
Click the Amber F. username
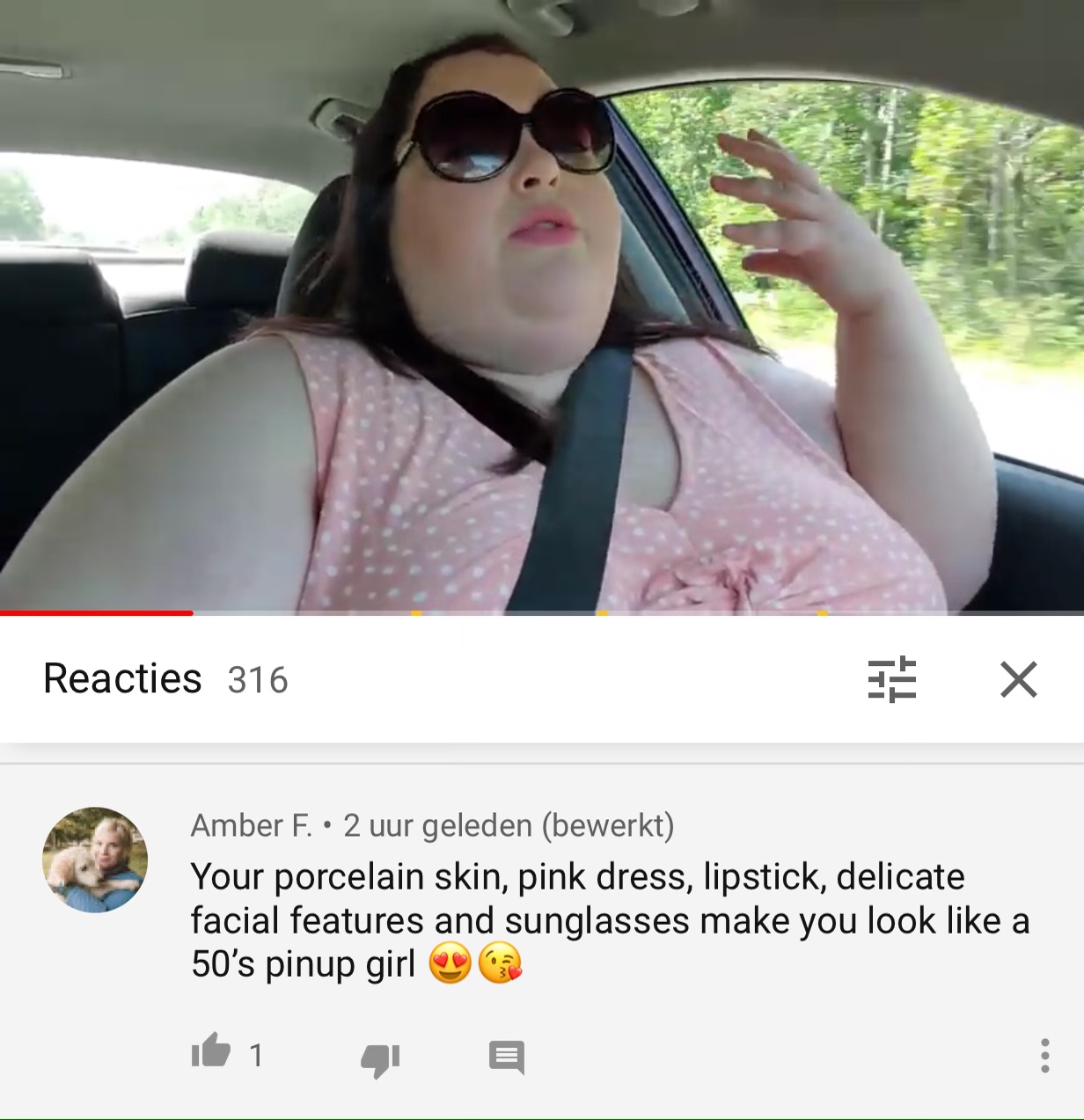[x=252, y=825]
